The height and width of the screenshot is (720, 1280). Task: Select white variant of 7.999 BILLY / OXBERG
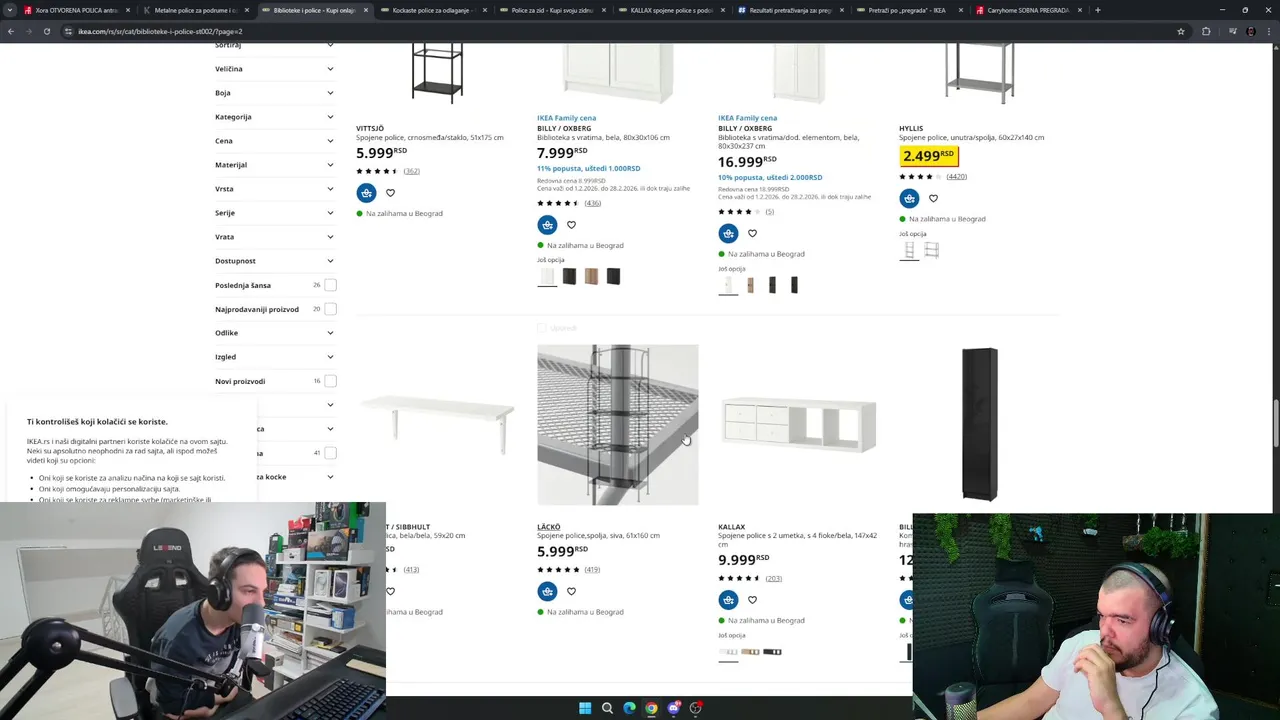click(547, 276)
